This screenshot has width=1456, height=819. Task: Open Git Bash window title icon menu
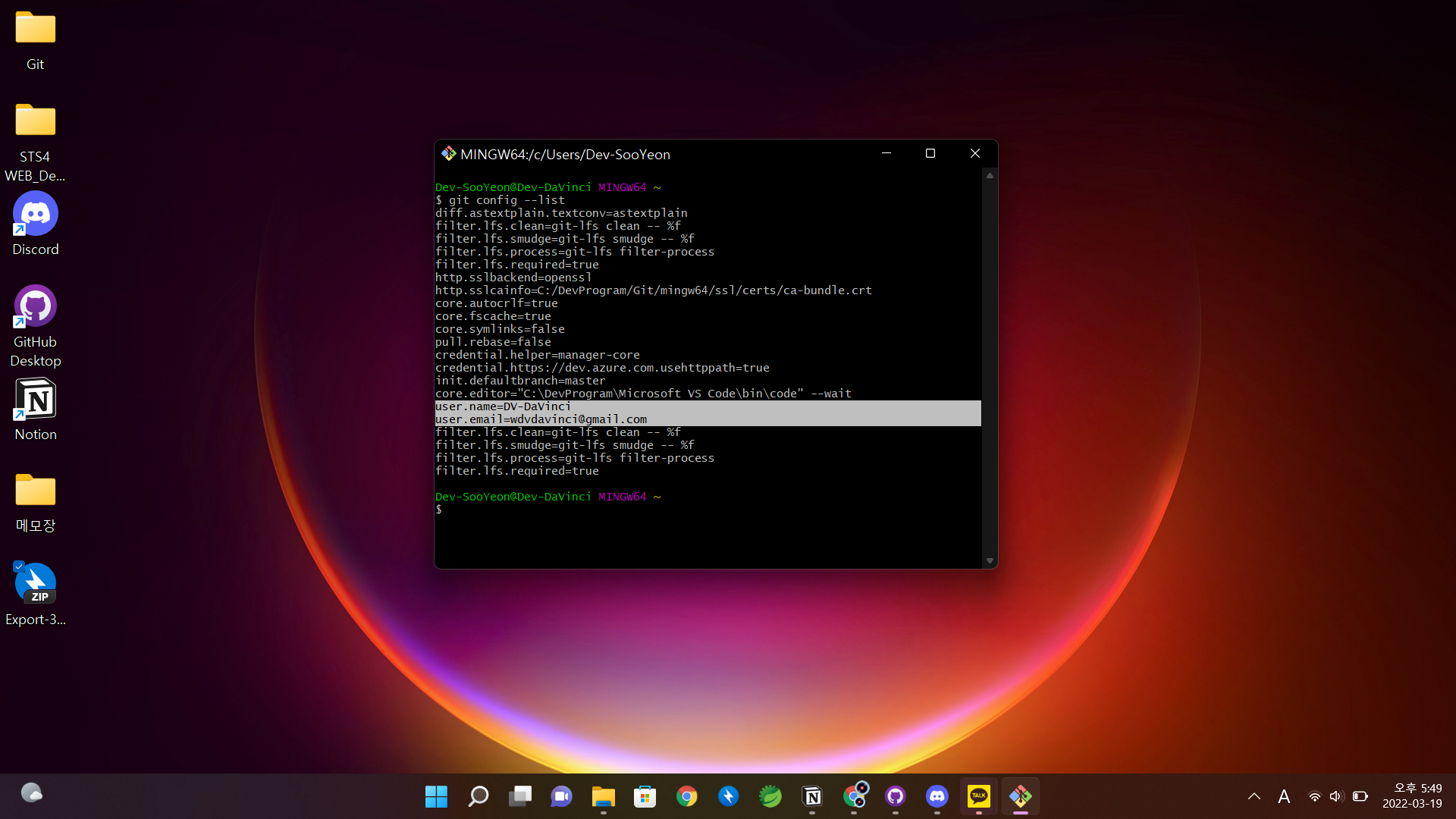[x=448, y=154]
